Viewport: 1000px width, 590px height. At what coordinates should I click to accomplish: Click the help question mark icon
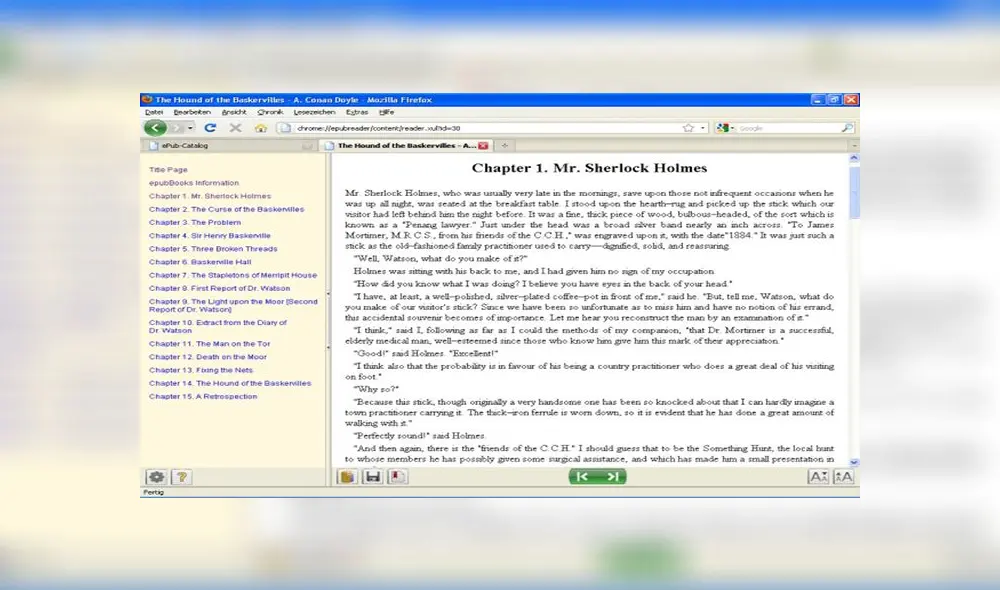coord(181,477)
